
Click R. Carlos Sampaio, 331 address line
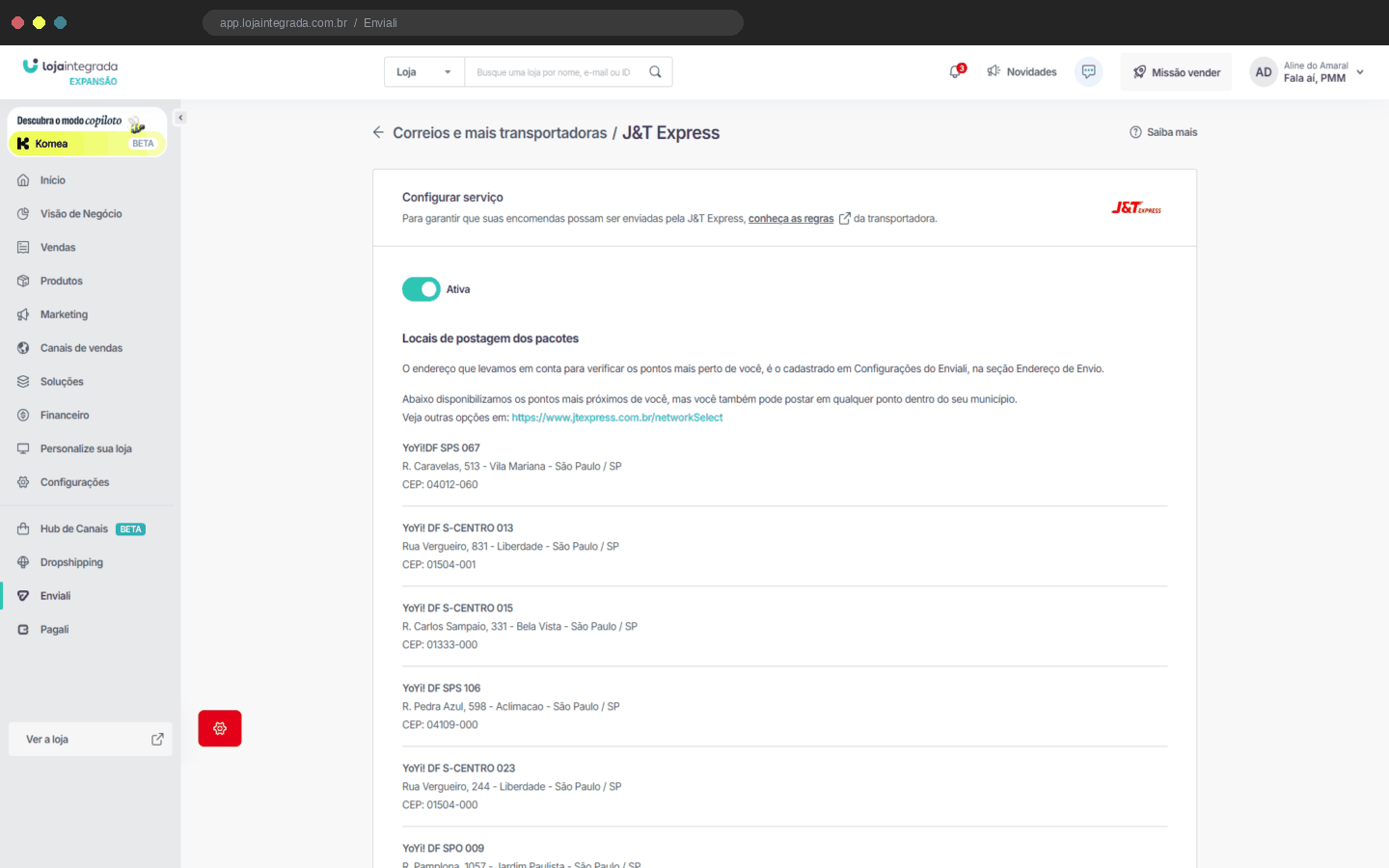point(520,626)
